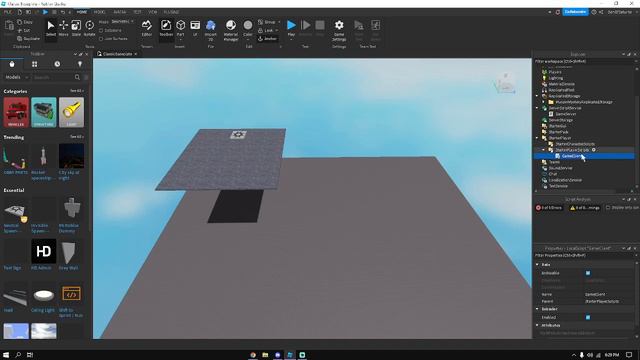
Task: Toggle the Toolbox panel button
Action: [x=166, y=29]
